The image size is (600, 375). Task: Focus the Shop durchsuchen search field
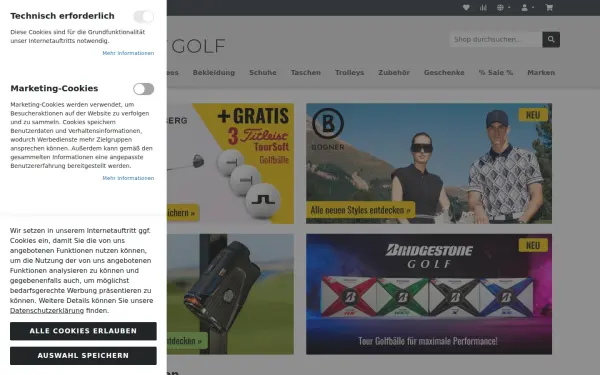point(496,39)
